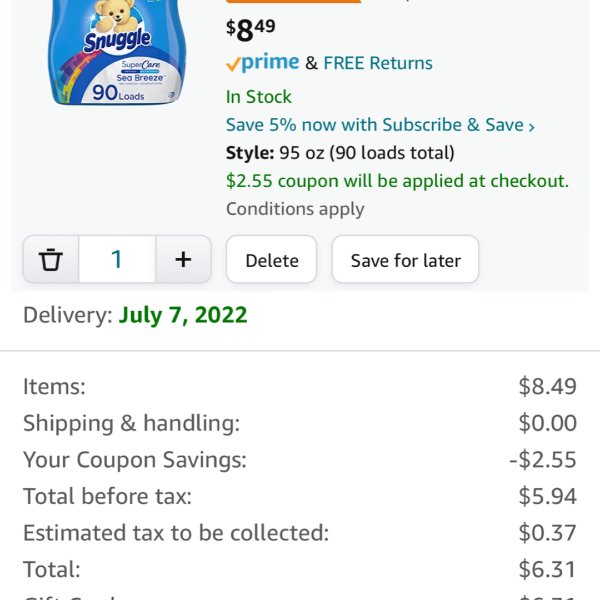Select the July 7, 2022 delivery date

[x=183, y=315]
